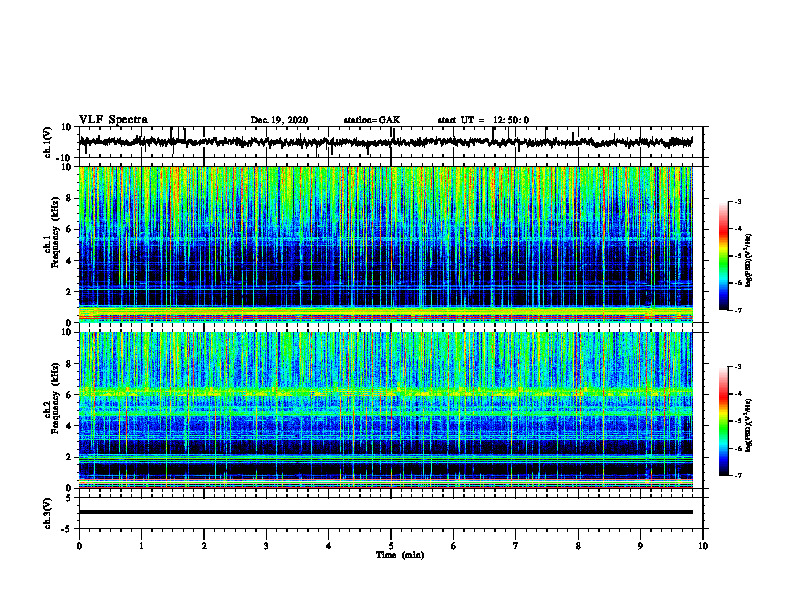Click the "3" tick on the time axis
Image resolution: width=792 pixels, height=612 pixels.
click(266, 546)
